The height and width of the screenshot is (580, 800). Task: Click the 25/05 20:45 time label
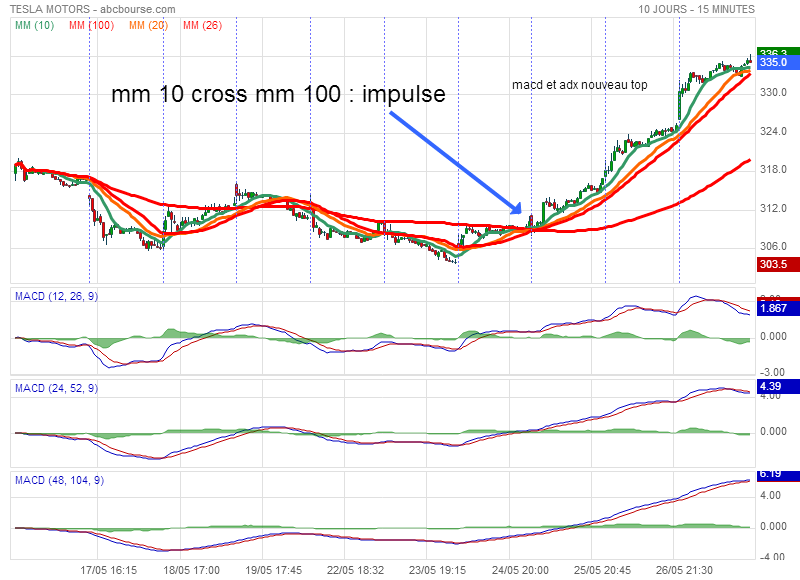coord(603,570)
